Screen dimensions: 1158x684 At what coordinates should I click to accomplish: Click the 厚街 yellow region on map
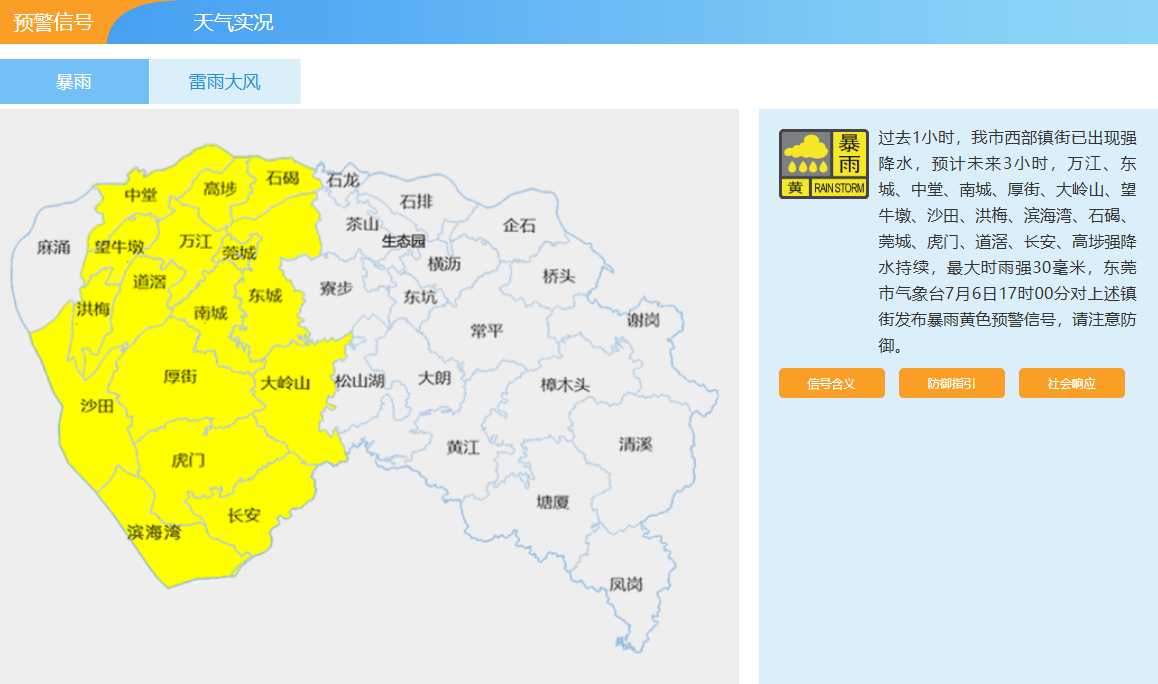180,377
